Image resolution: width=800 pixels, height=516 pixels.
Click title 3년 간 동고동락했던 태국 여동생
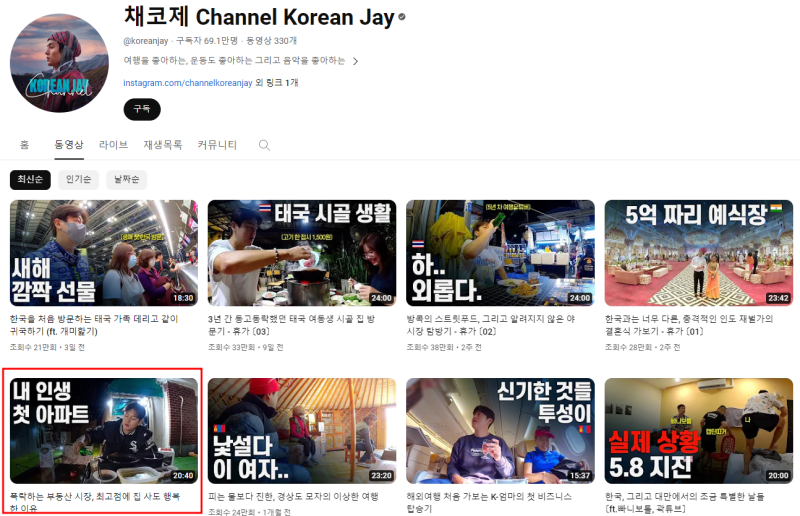click(x=291, y=325)
